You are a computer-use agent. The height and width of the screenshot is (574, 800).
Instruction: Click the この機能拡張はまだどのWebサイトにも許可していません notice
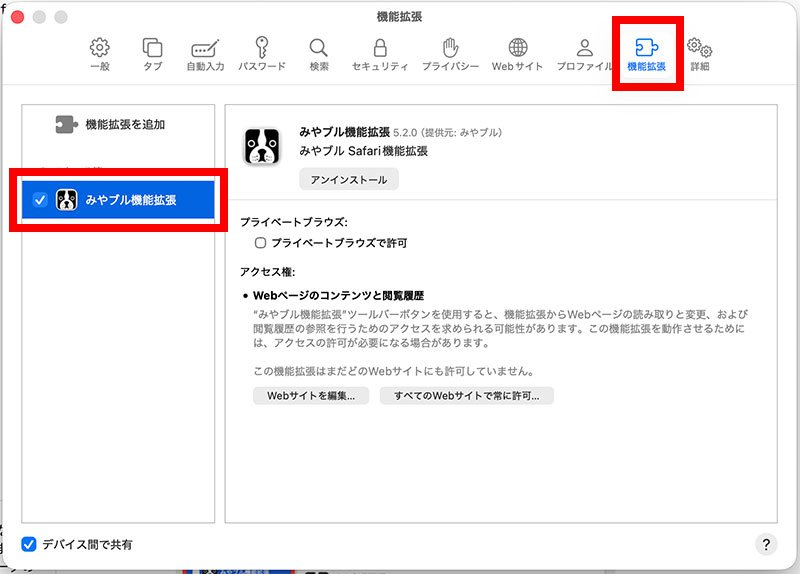[394, 371]
